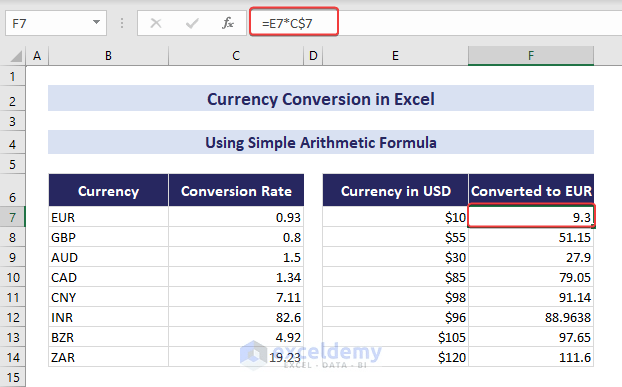Select column A header

[x=37, y=56]
